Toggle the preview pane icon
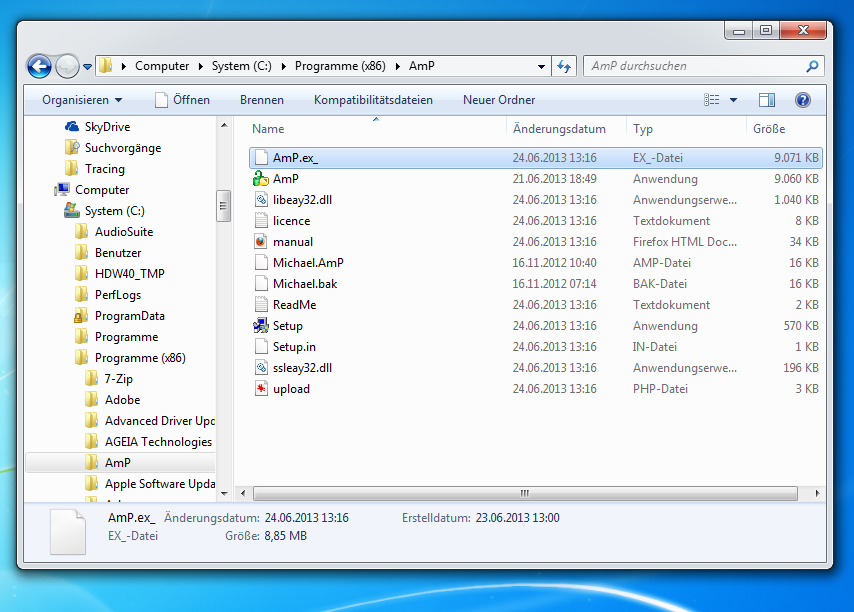The width and height of the screenshot is (854, 612). pos(767,100)
